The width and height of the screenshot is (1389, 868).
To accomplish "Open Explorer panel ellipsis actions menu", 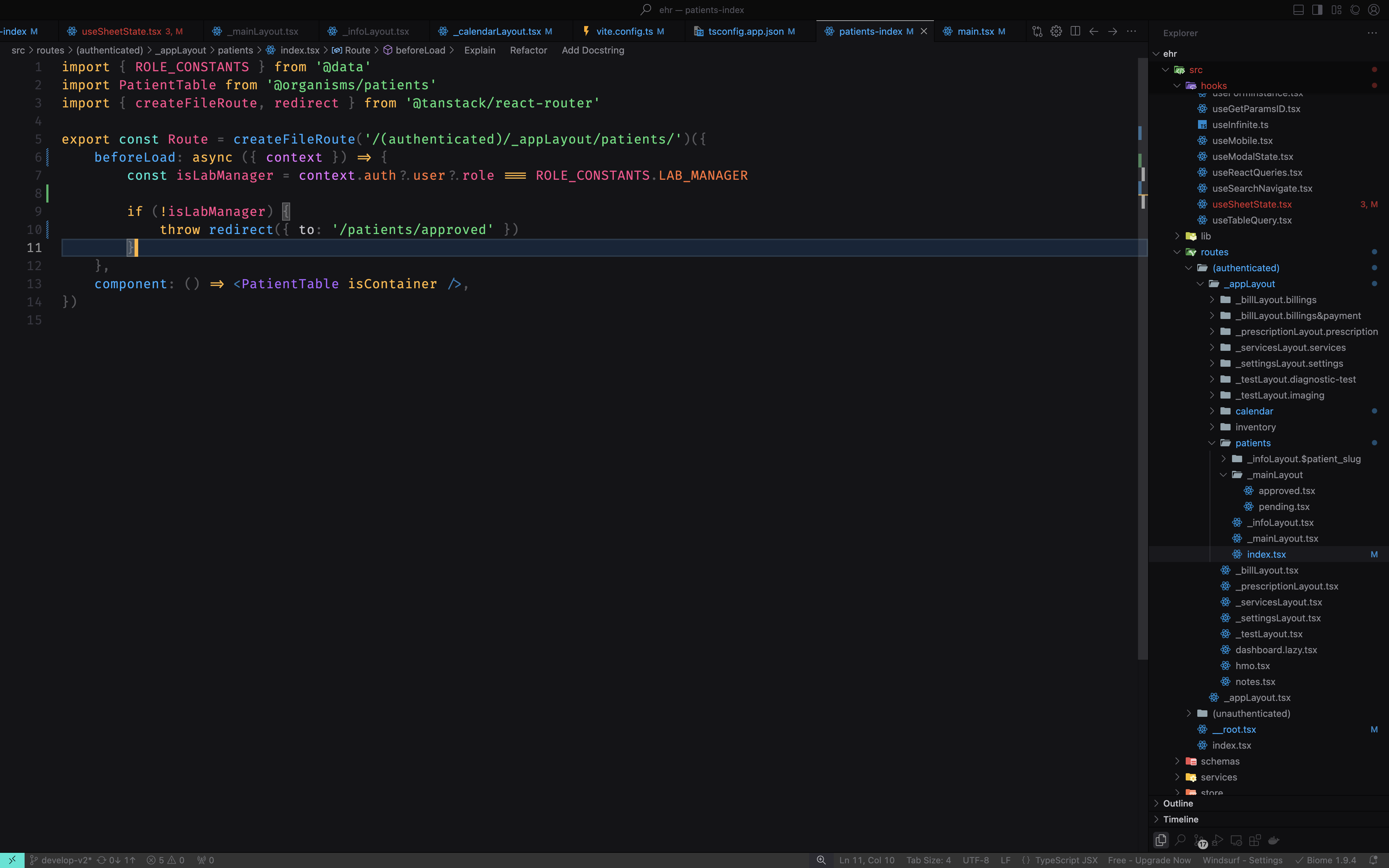I will (x=1372, y=33).
